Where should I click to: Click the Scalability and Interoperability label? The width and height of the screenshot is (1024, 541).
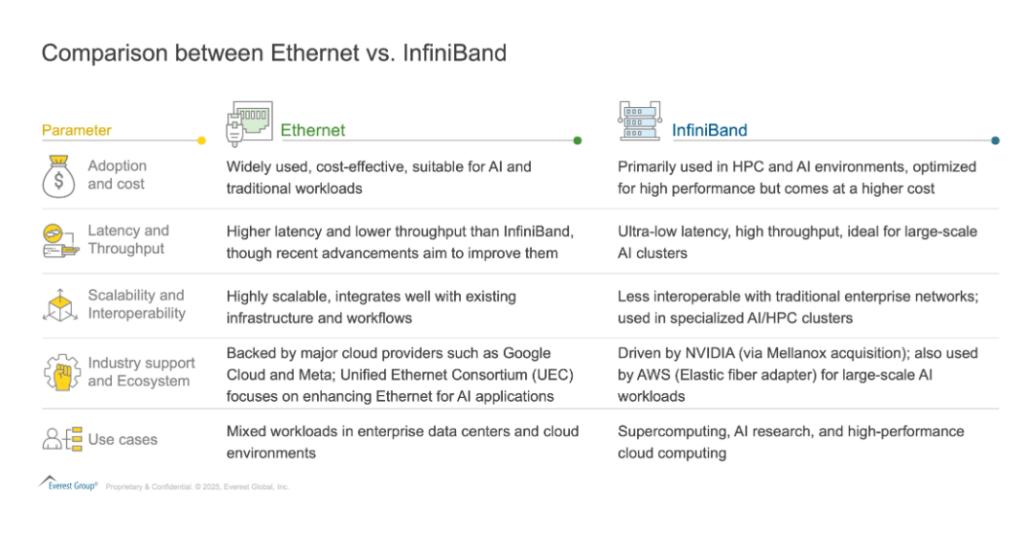click(136, 304)
